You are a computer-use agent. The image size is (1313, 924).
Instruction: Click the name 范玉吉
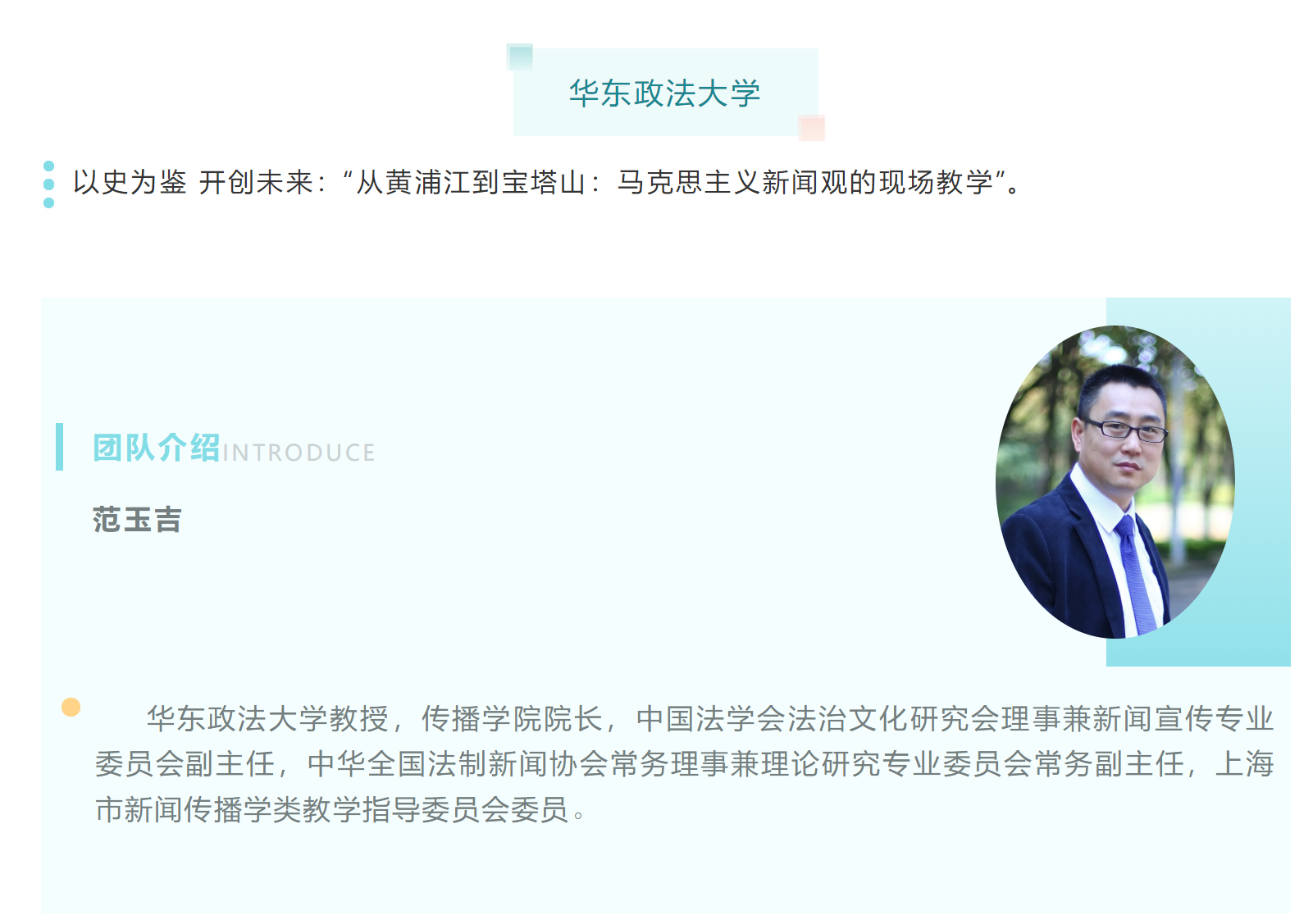click(x=137, y=520)
